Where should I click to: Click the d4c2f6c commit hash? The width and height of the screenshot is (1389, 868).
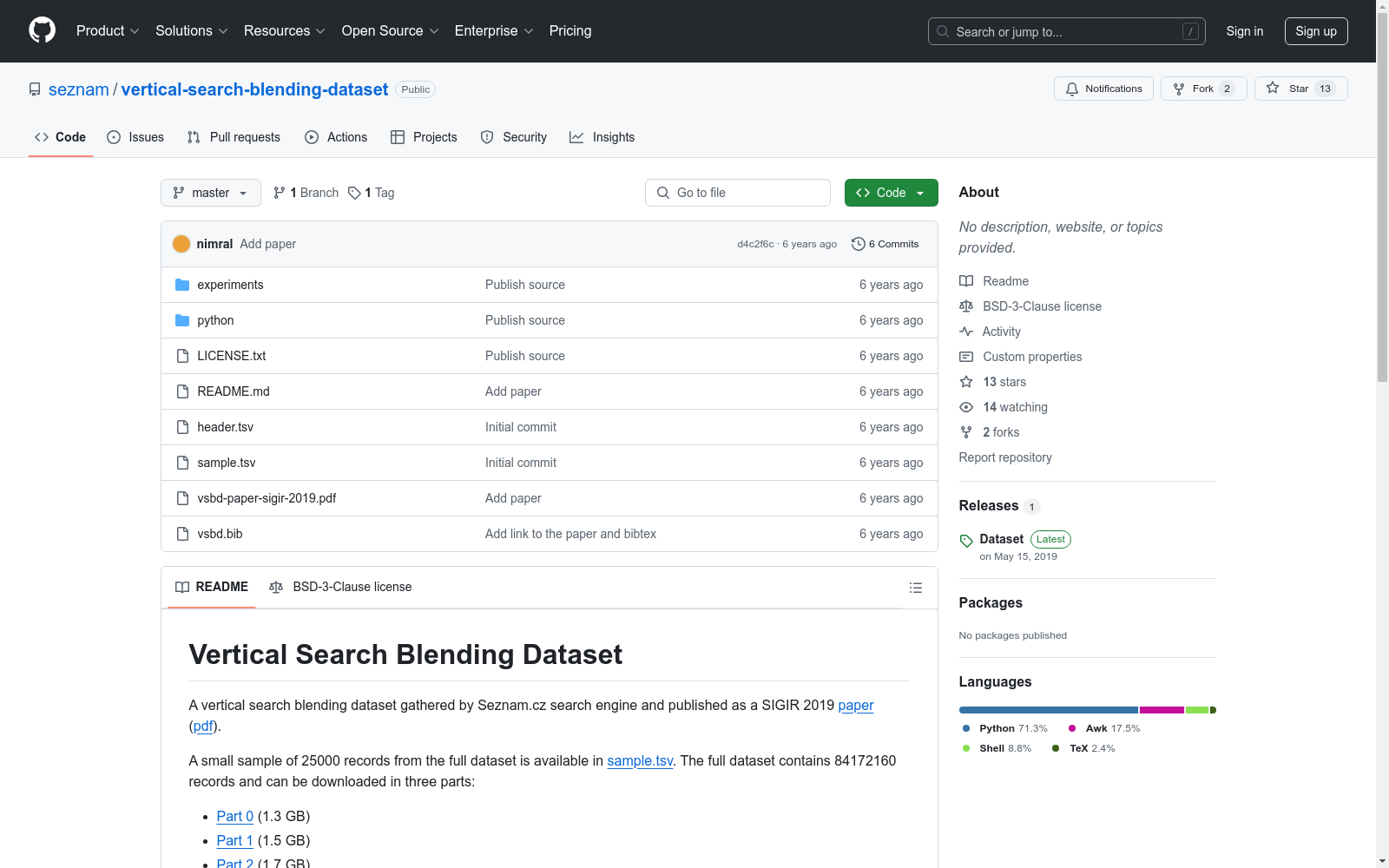tap(755, 244)
